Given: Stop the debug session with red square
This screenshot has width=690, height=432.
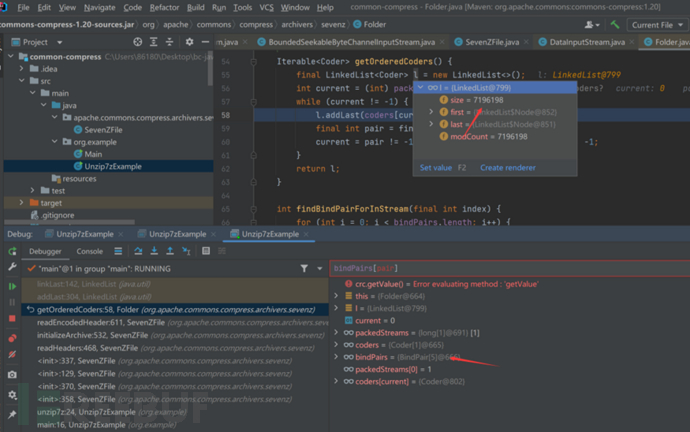Looking at the screenshot, I should click(x=12, y=320).
